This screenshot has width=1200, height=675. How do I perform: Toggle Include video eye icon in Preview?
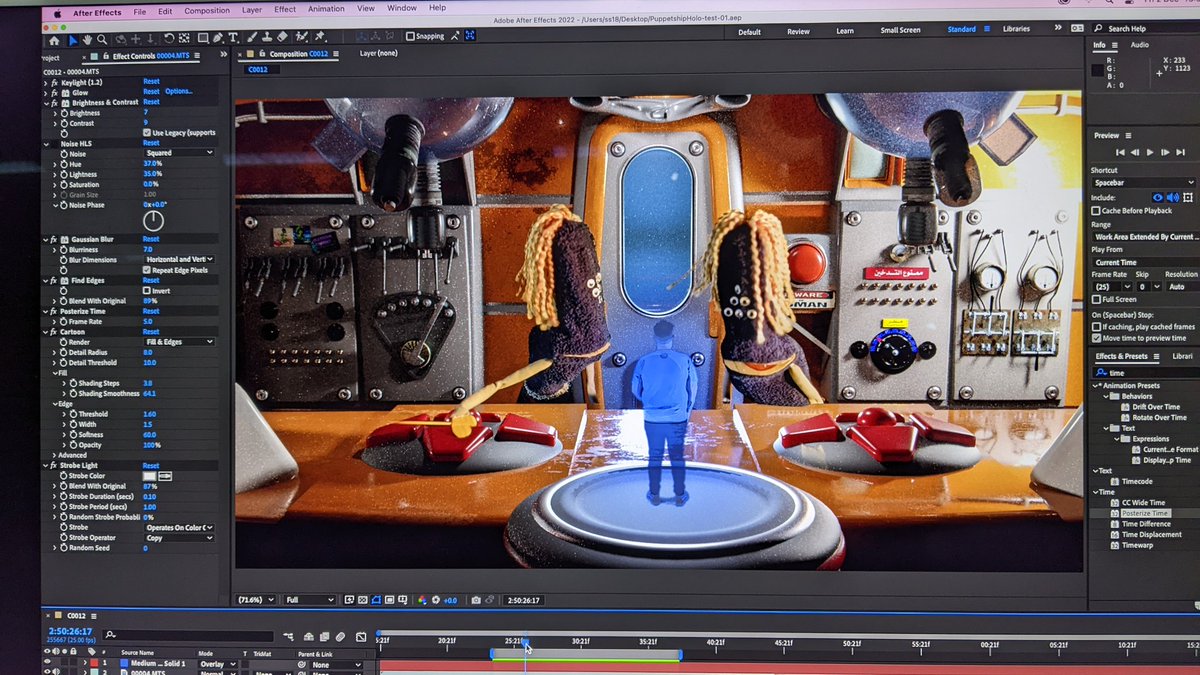[x=1158, y=197]
